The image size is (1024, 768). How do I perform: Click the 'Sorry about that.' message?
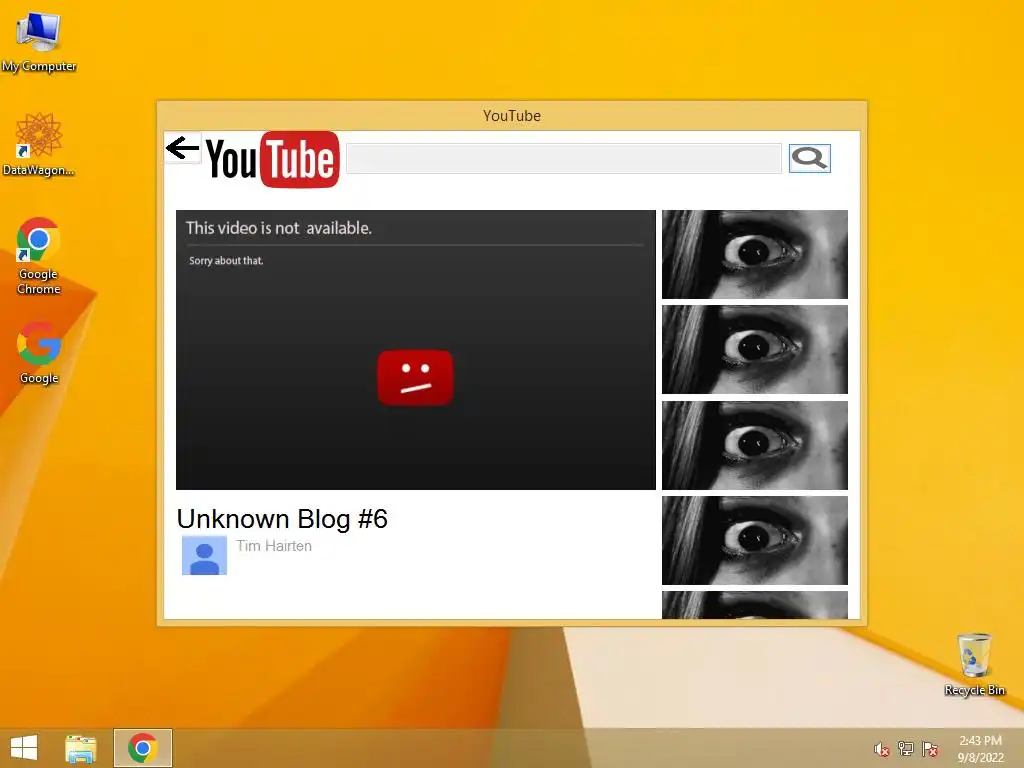tap(226, 261)
